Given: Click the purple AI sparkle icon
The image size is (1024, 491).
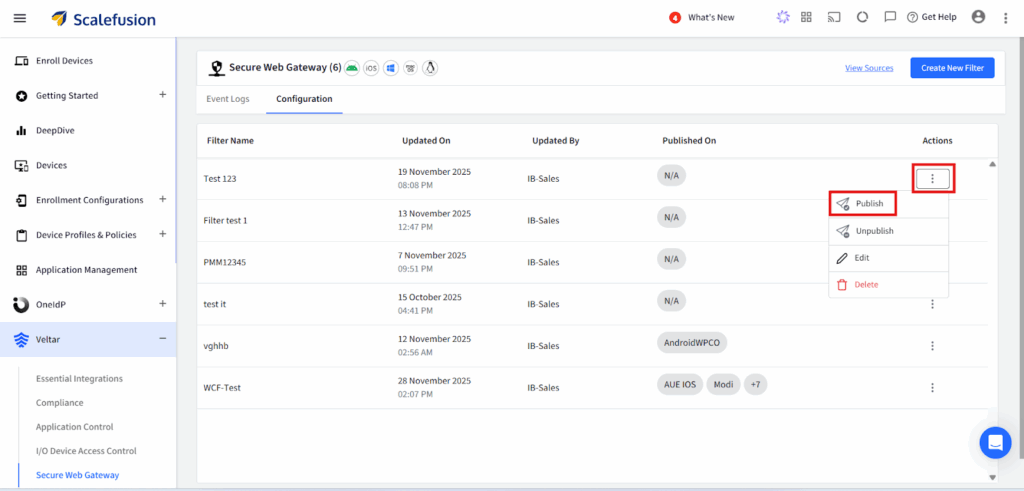Looking at the screenshot, I should 781,17.
